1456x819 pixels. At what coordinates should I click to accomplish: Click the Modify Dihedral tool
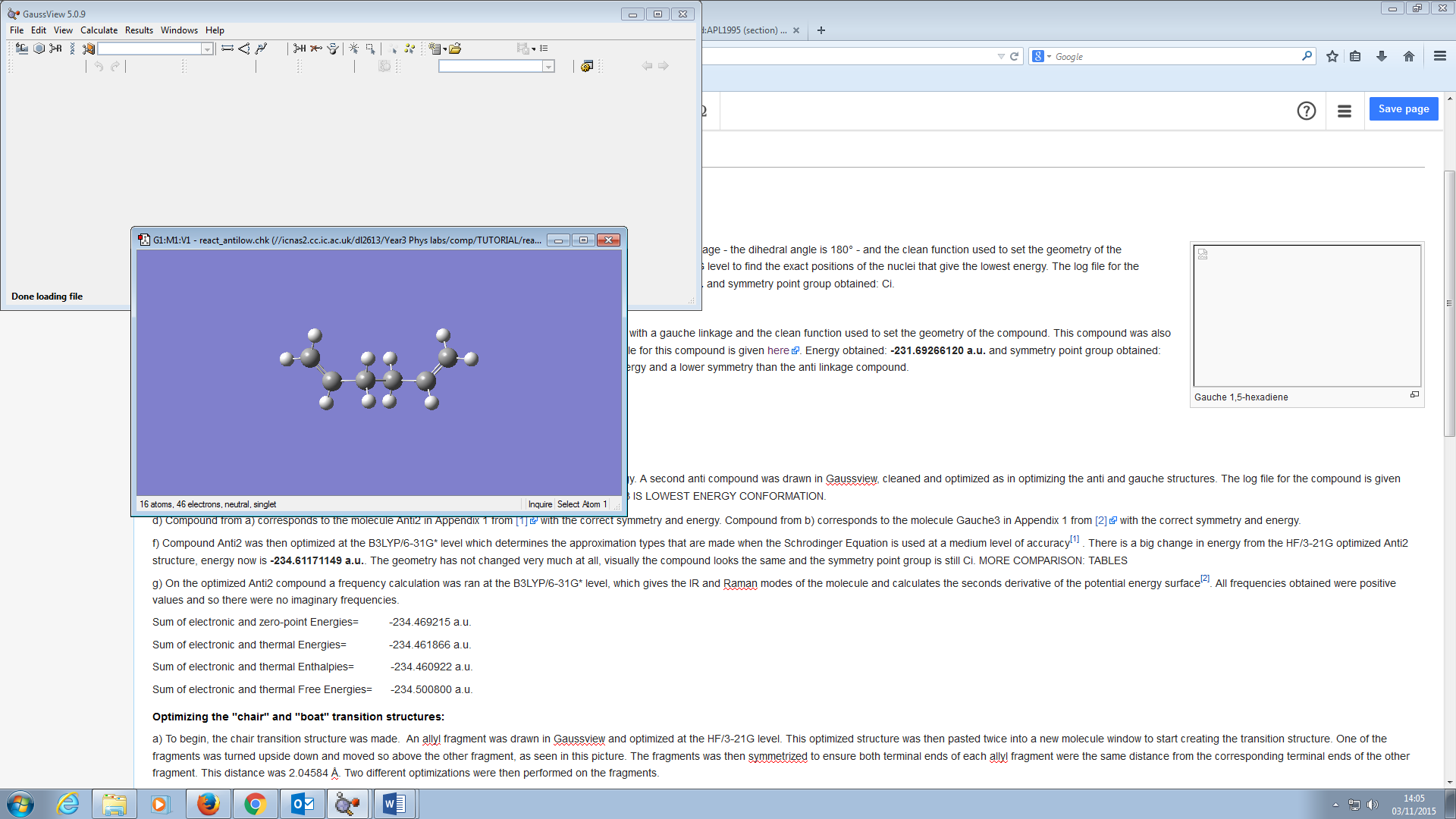pos(261,49)
